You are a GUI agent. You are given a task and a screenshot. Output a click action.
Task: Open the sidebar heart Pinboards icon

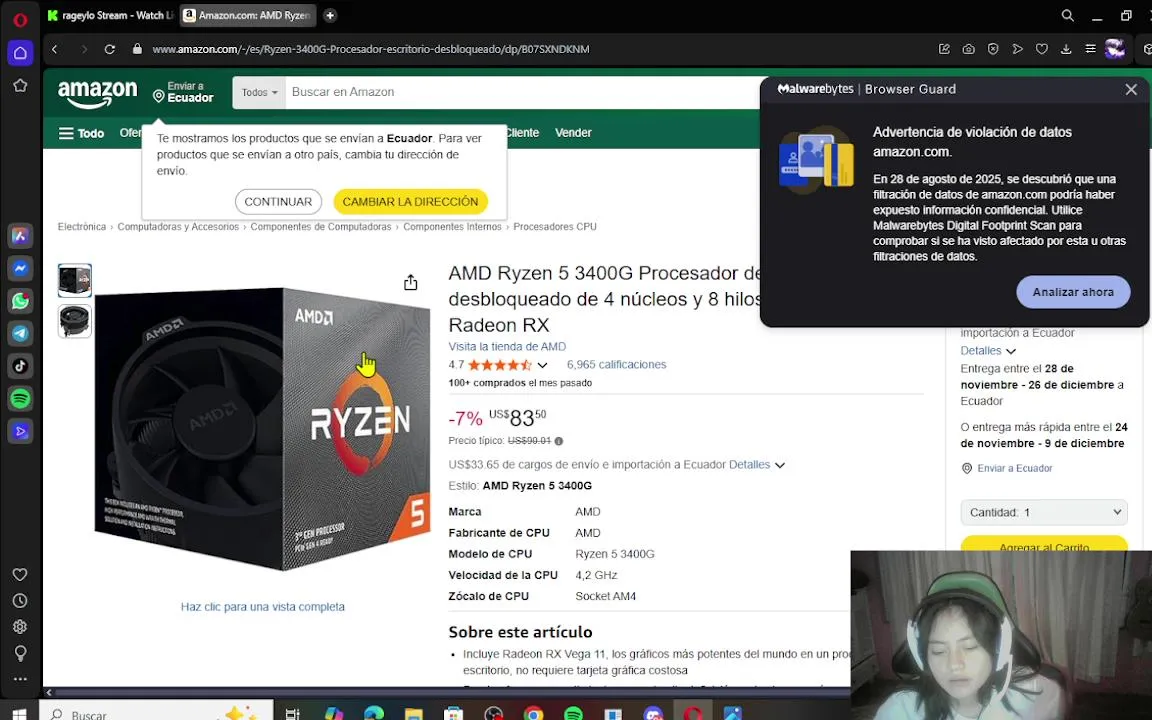tap(20, 575)
